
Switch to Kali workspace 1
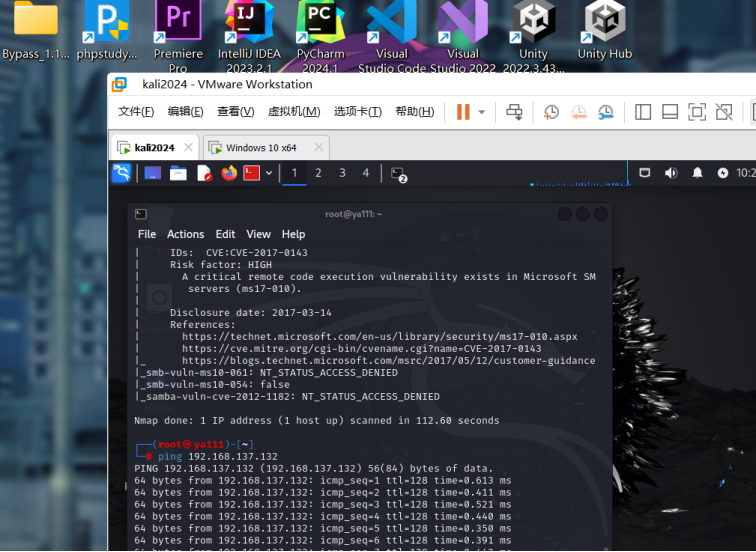pyautogui.click(x=294, y=173)
